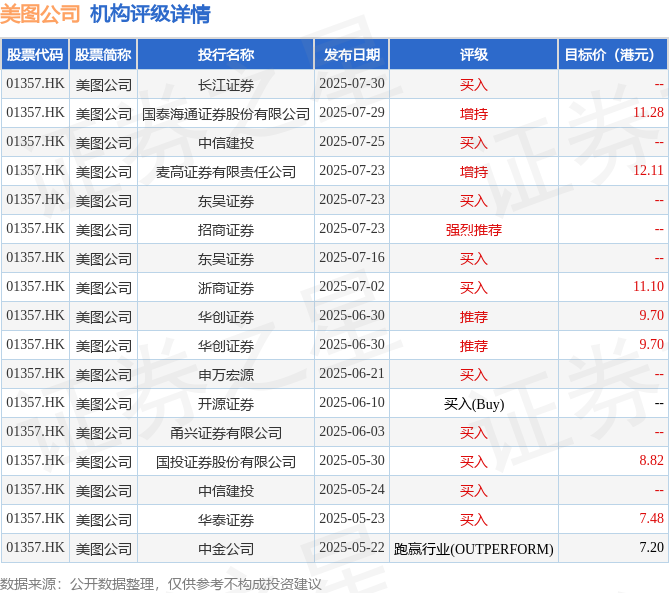Select the 长江证券 broker cell
This screenshot has width=669, height=593.
click(x=226, y=85)
